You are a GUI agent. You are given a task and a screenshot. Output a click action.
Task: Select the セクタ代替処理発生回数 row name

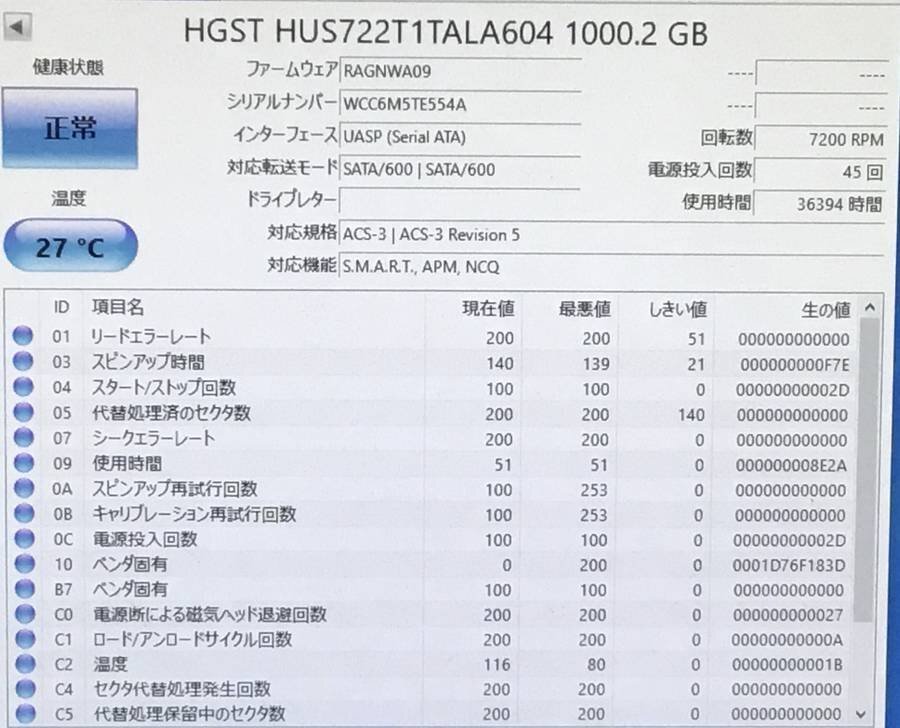(182, 689)
